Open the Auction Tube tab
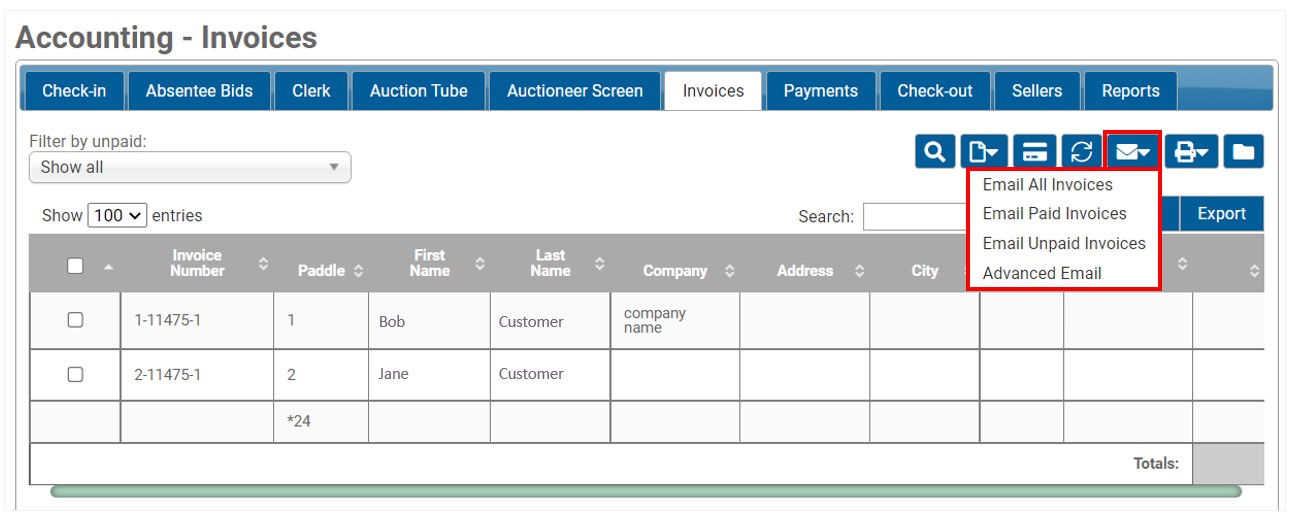 point(418,91)
